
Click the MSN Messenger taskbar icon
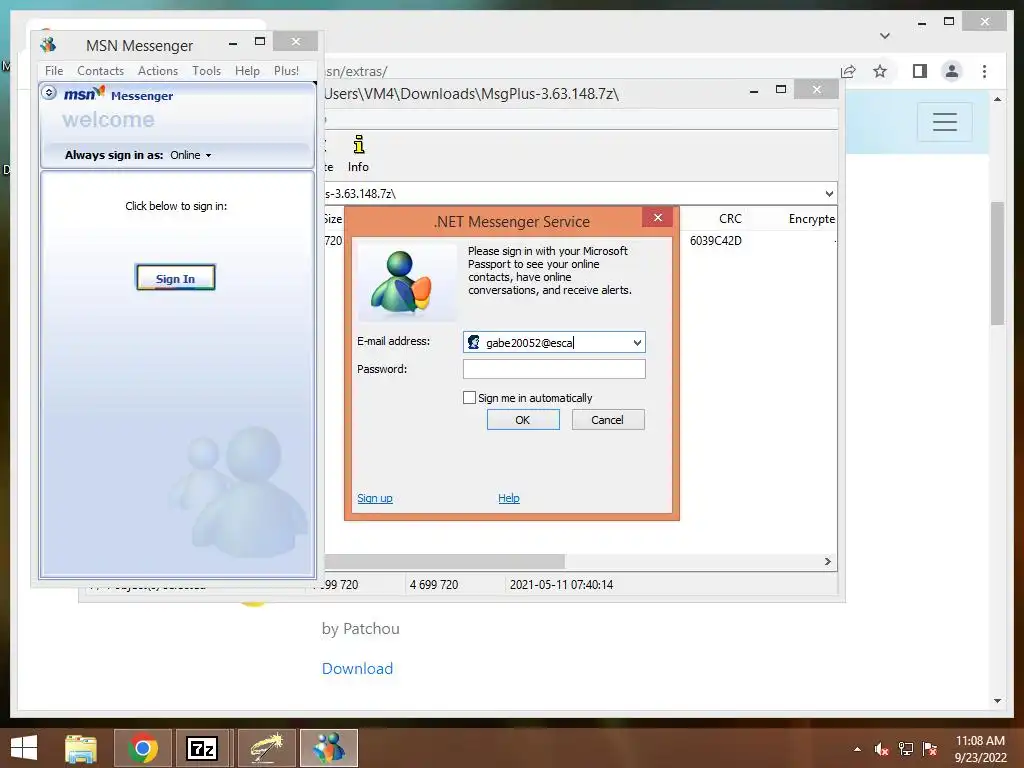click(329, 748)
